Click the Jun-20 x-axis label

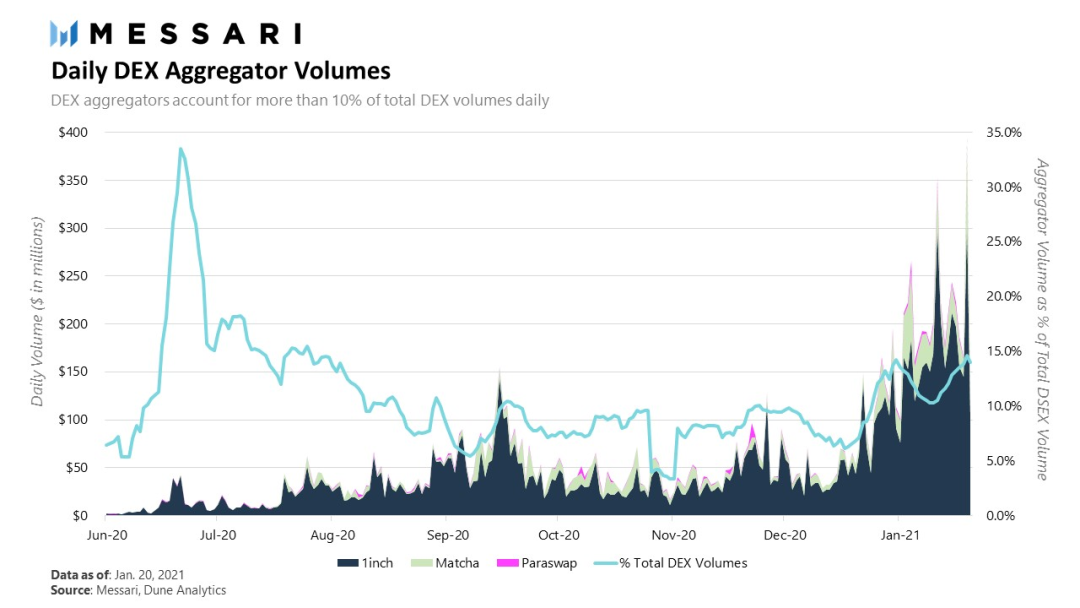click(x=107, y=535)
